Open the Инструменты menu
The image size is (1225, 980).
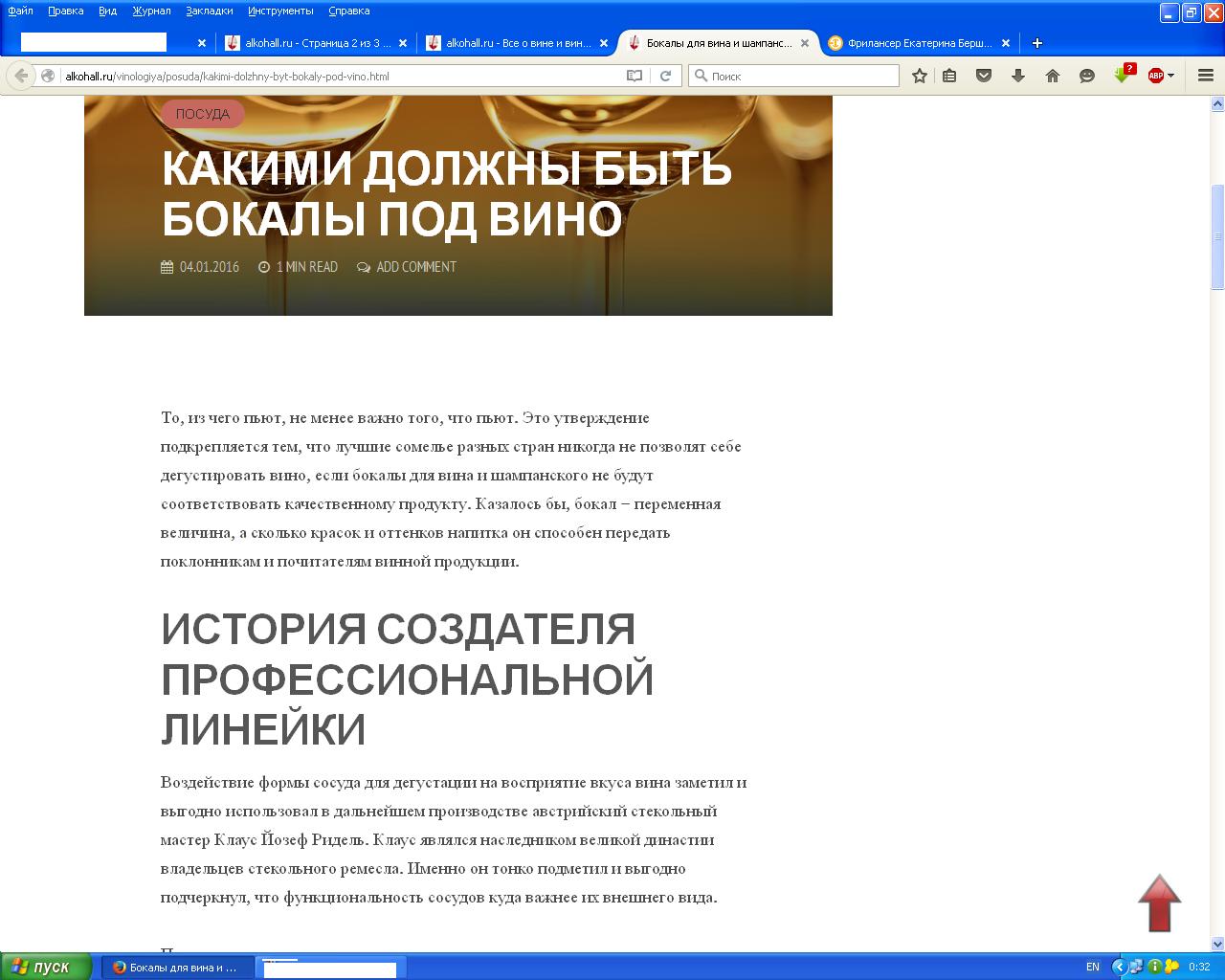[280, 11]
